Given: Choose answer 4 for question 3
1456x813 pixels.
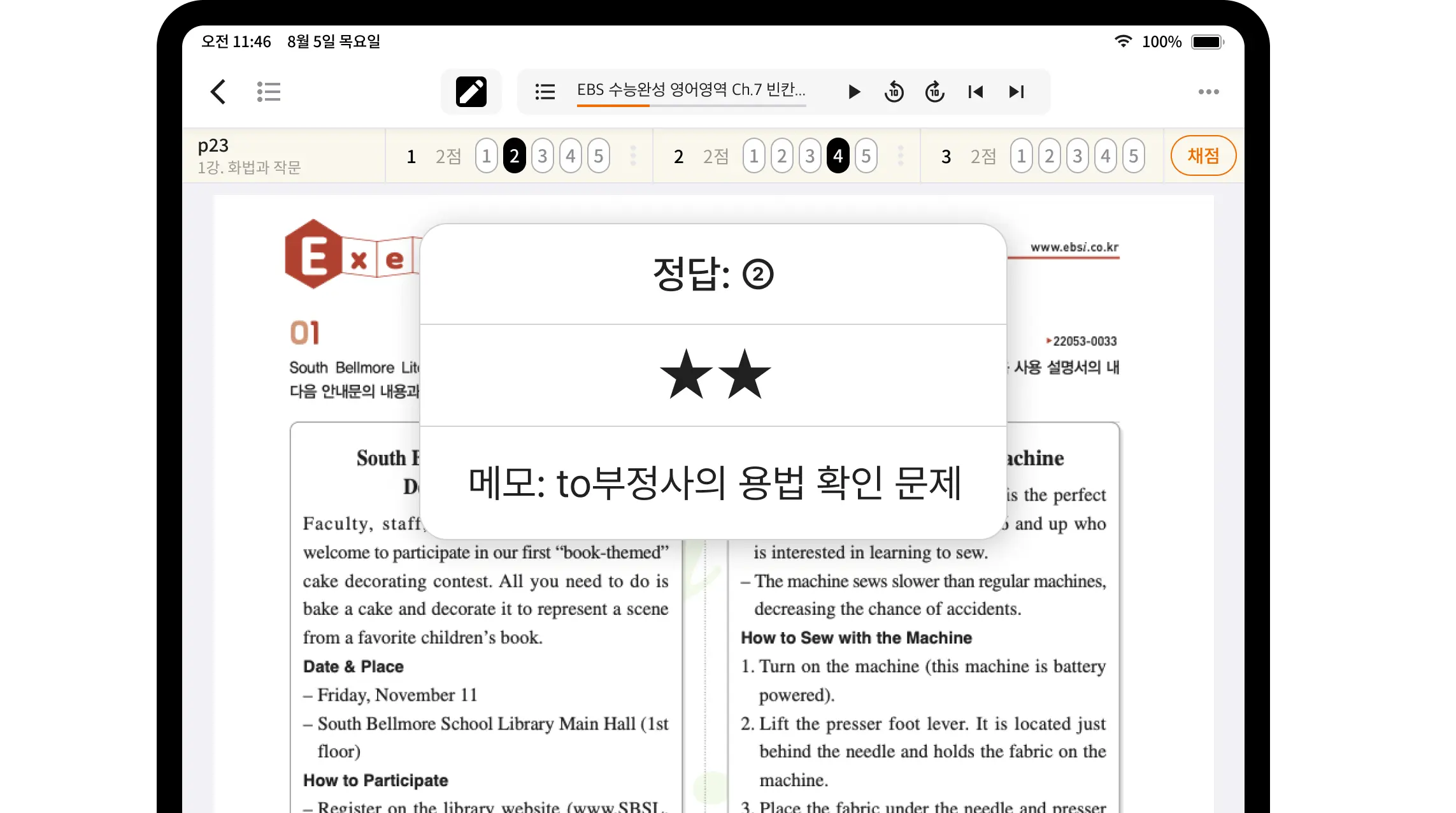Looking at the screenshot, I should (x=1106, y=156).
